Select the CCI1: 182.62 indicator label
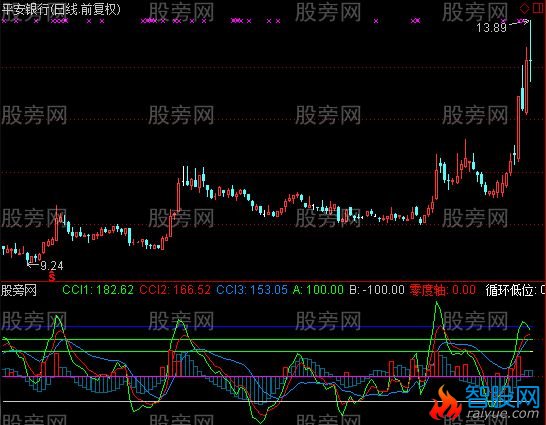 (98, 290)
